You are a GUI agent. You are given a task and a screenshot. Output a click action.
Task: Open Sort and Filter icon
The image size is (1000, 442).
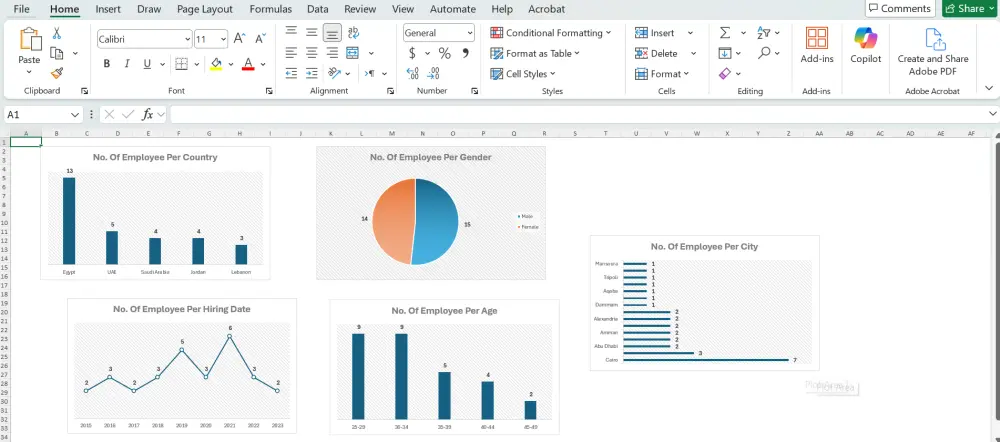tap(763, 33)
